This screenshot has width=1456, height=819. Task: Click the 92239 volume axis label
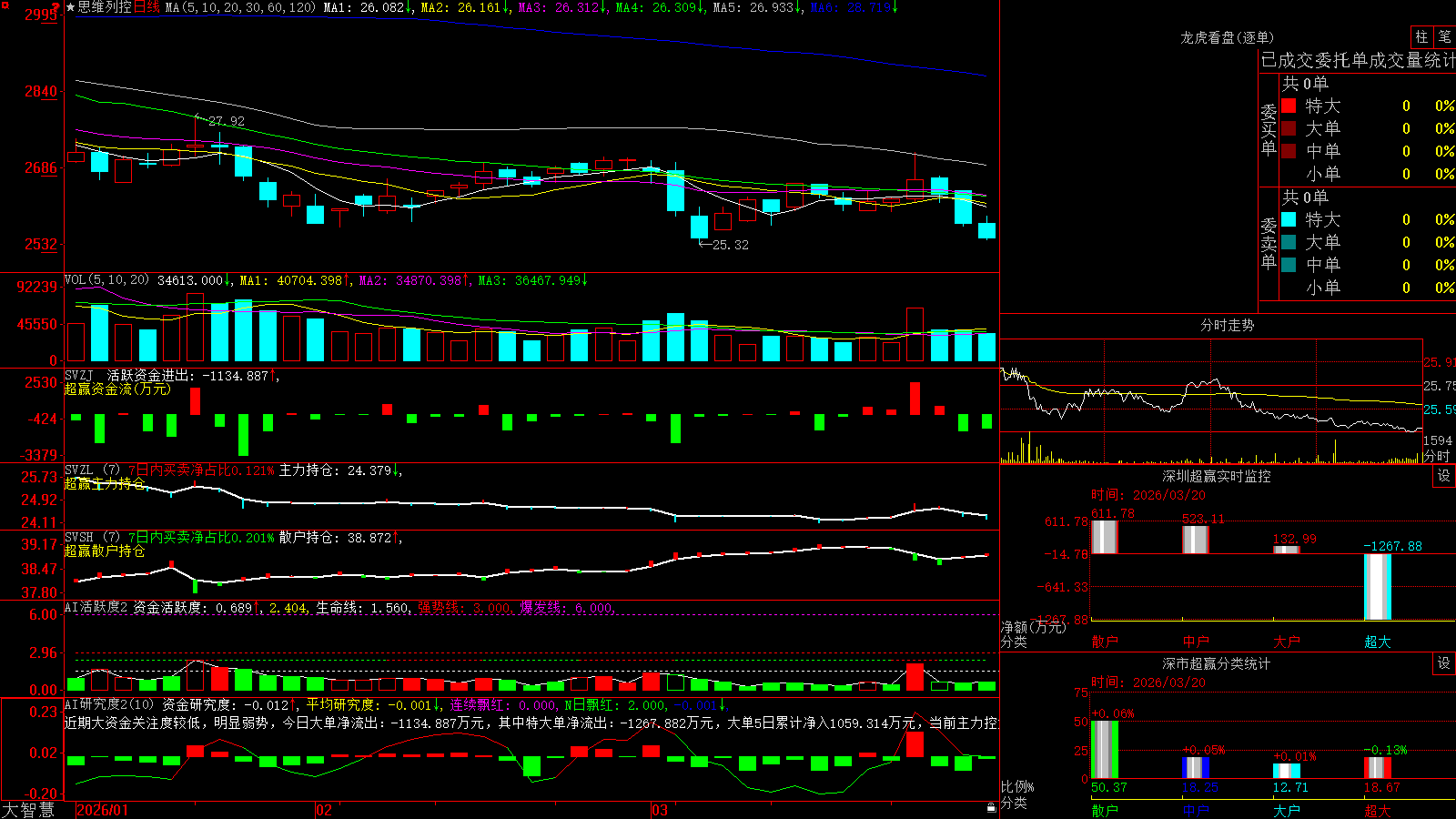[x=37, y=287]
